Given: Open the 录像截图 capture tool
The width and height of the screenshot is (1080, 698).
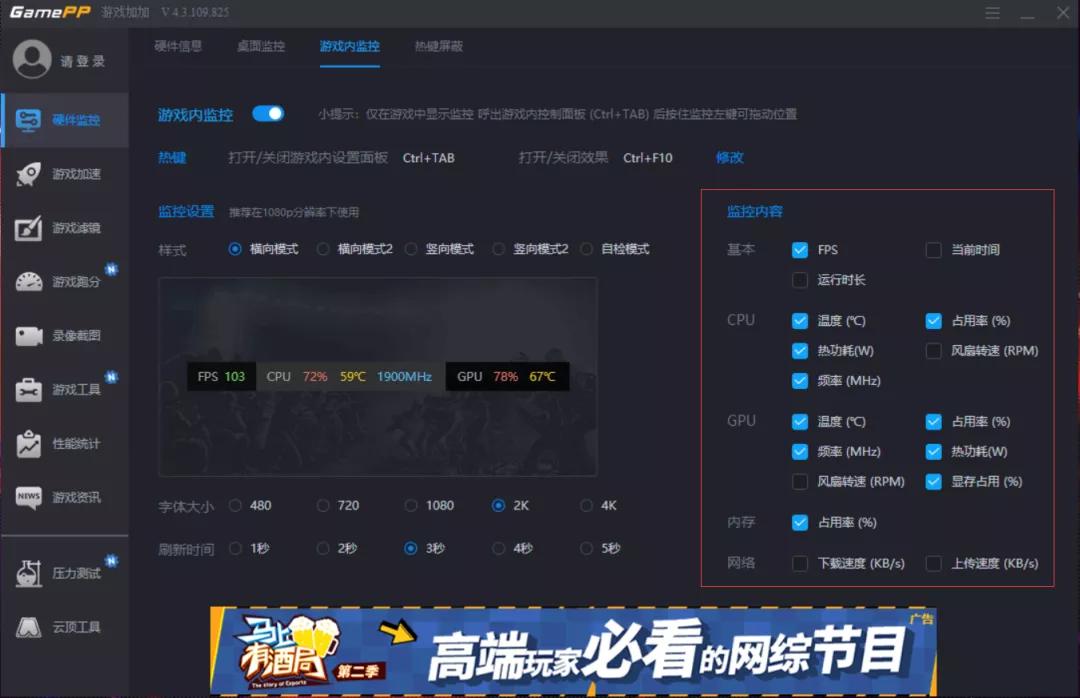Looking at the screenshot, I should [x=65, y=336].
